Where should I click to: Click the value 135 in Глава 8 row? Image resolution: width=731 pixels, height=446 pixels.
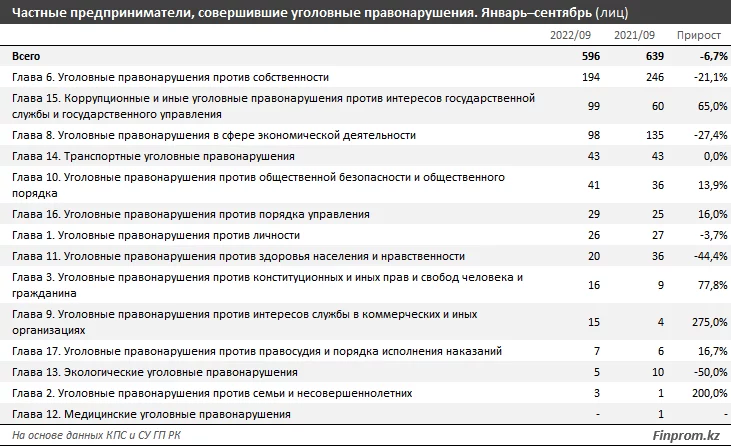(x=655, y=135)
